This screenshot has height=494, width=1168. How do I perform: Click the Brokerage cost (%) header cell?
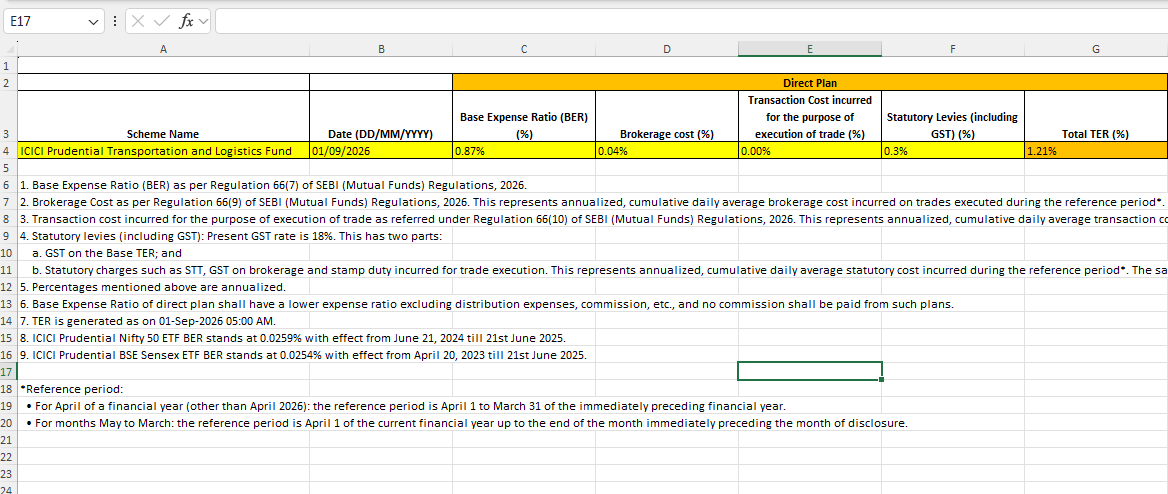667,116
